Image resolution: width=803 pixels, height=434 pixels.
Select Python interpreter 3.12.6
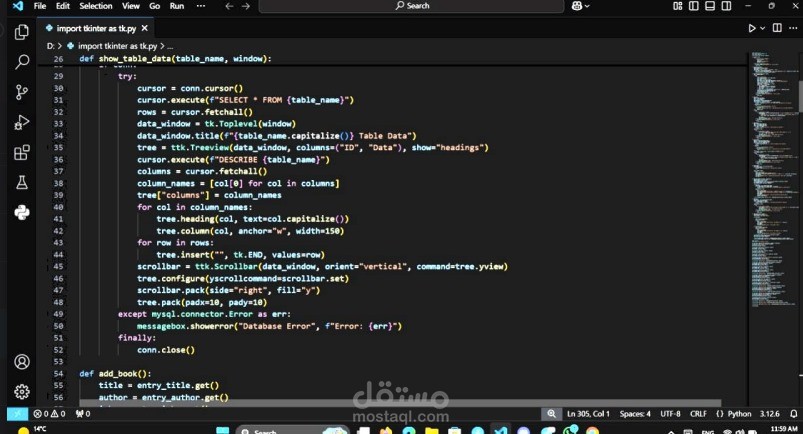[769, 414]
